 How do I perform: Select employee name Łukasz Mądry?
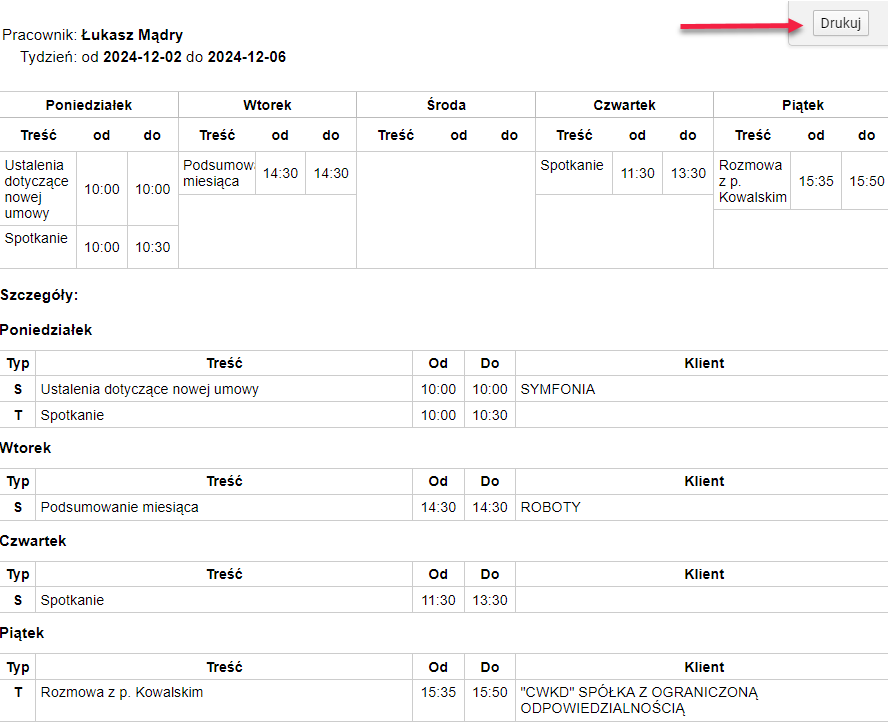pyautogui.click(x=132, y=35)
